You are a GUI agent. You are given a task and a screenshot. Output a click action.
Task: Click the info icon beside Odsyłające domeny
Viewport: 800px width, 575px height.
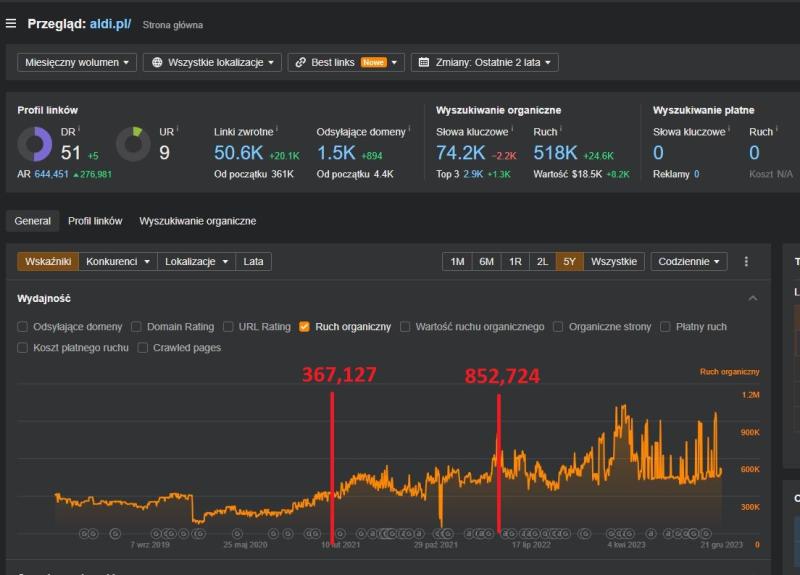coord(411,129)
